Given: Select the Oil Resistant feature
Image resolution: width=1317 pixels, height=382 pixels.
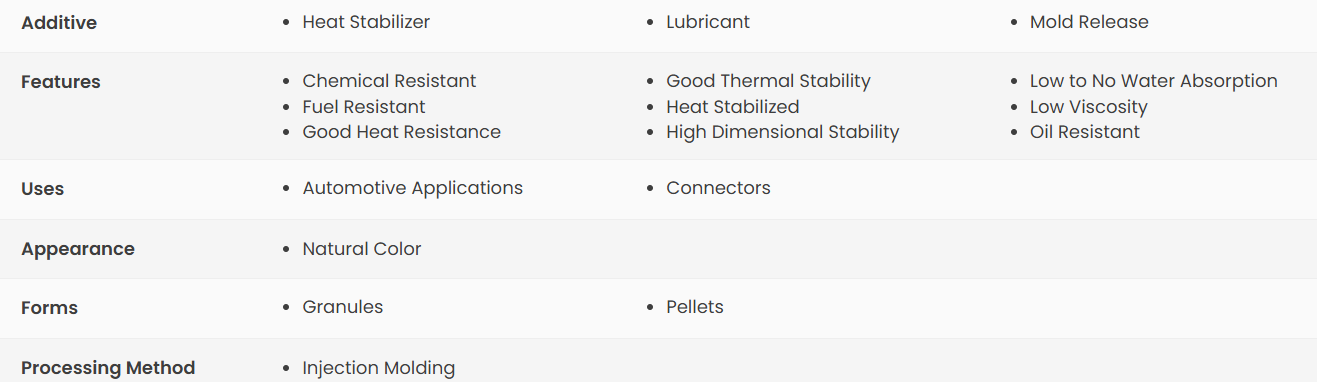Looking at the screenshot, I should pyautogui.click(x=1085, y=132).
